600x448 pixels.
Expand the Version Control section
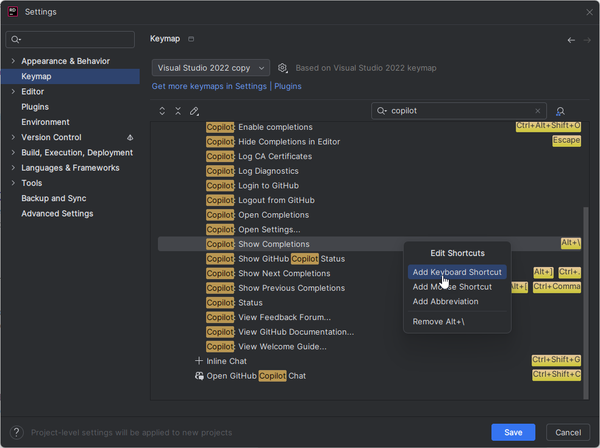13,137
